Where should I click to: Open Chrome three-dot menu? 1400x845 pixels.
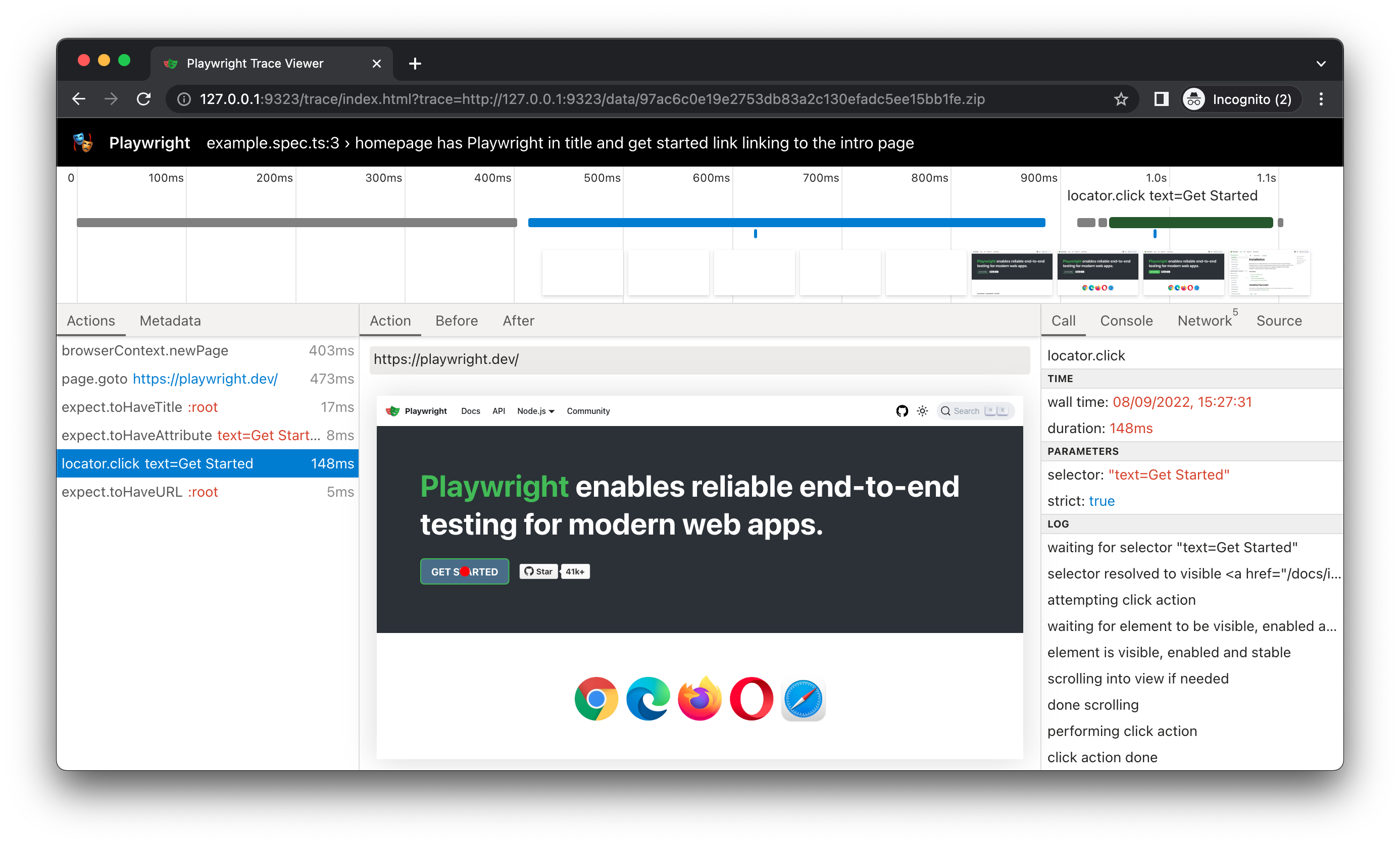pos(1321,99)
